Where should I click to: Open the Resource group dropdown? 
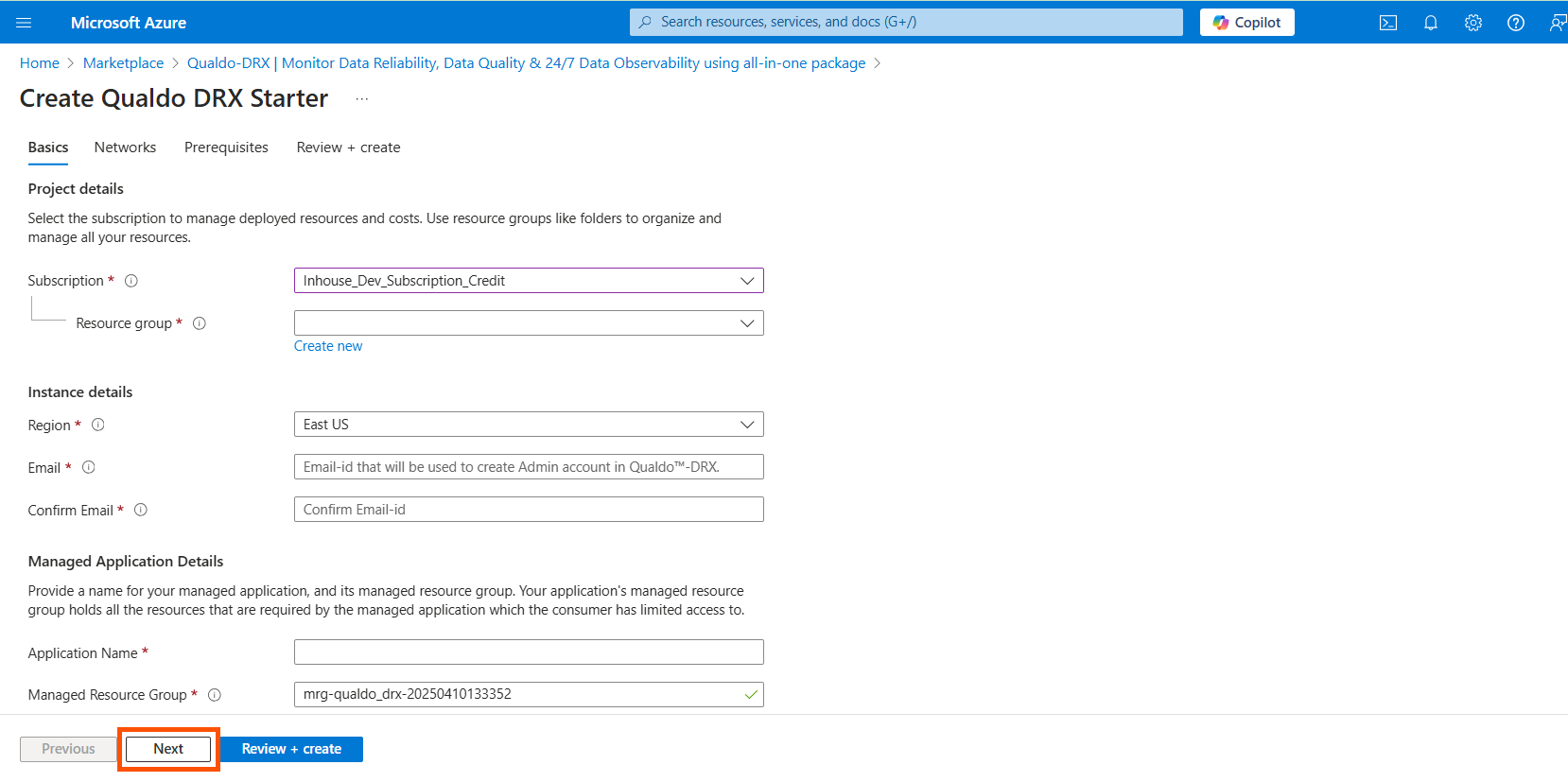click(529, 323)
